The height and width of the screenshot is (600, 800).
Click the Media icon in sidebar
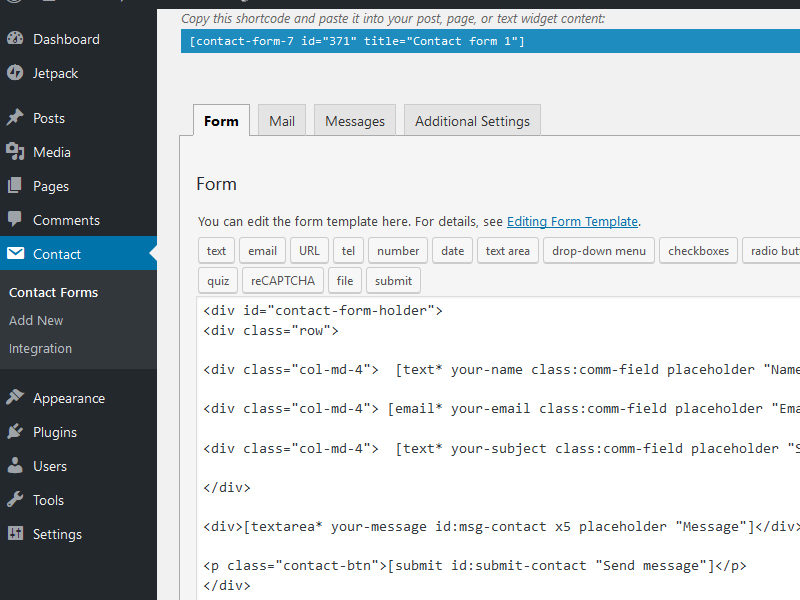[15, 152]
